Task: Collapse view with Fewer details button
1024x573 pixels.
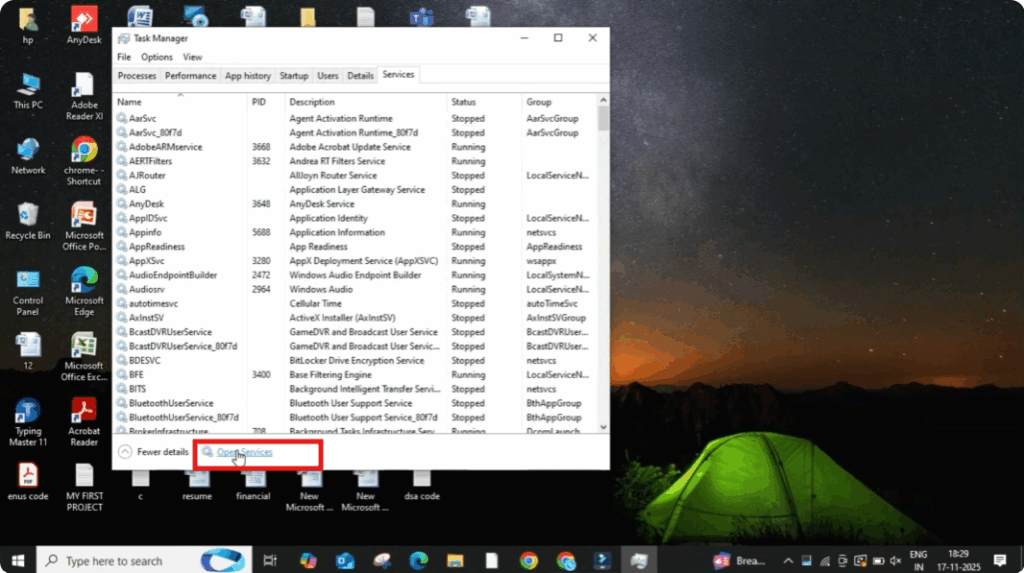Action: coord(154,452)
